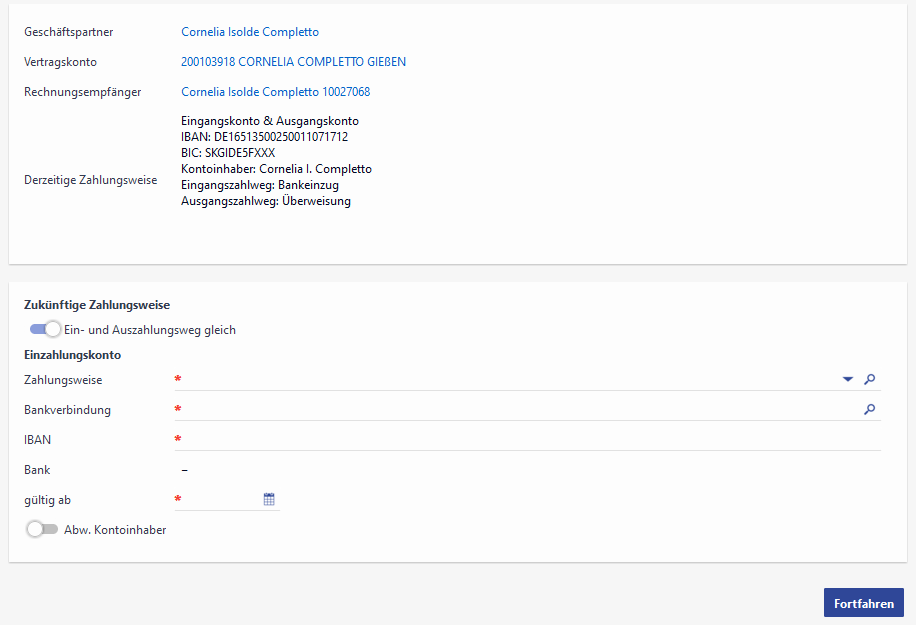
Task: Follow the Rechnungsempfänger link ending 10027068
Action: click(x=275, y=92)
